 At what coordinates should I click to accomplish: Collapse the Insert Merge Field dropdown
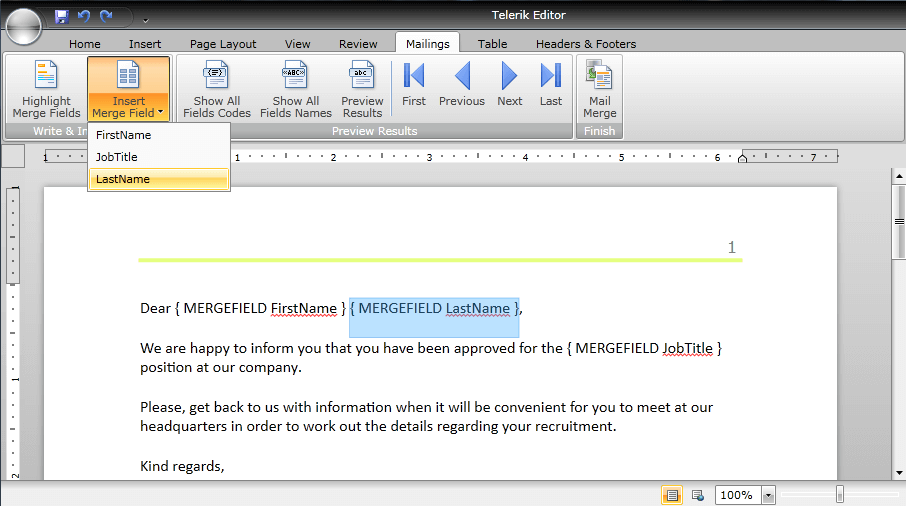click(x=128, y=90)
